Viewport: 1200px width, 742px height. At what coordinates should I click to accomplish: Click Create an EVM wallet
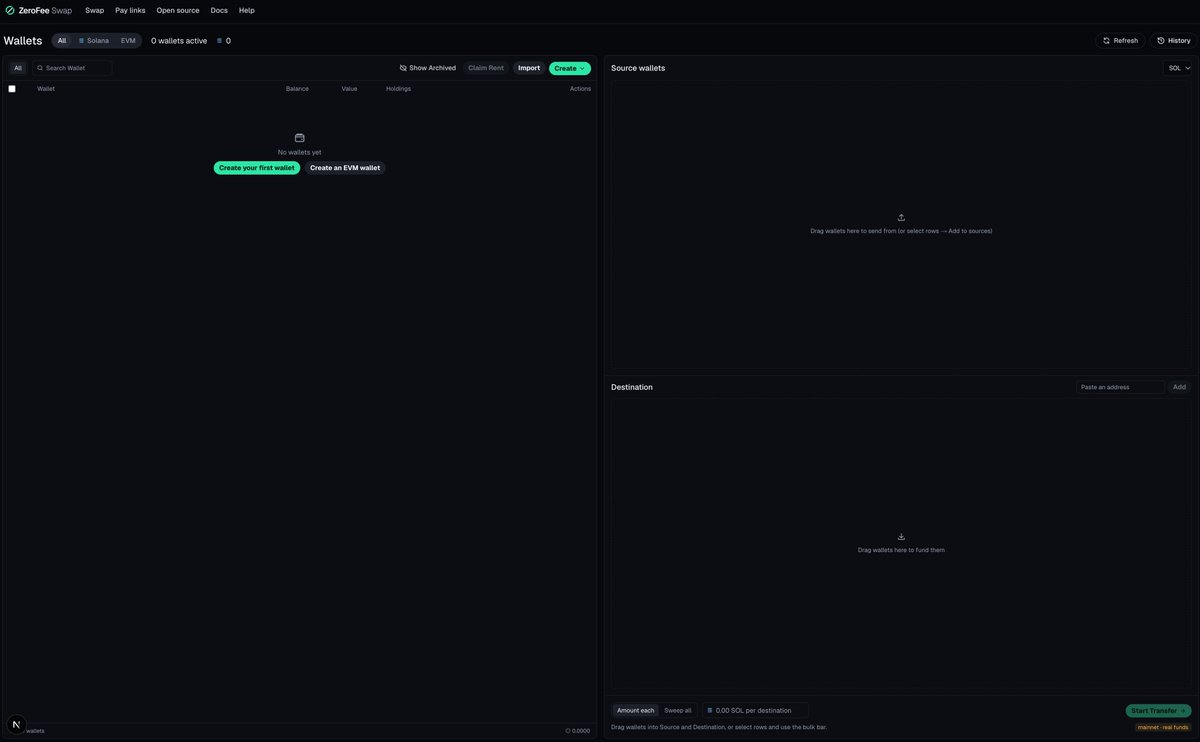pos(345,168)
